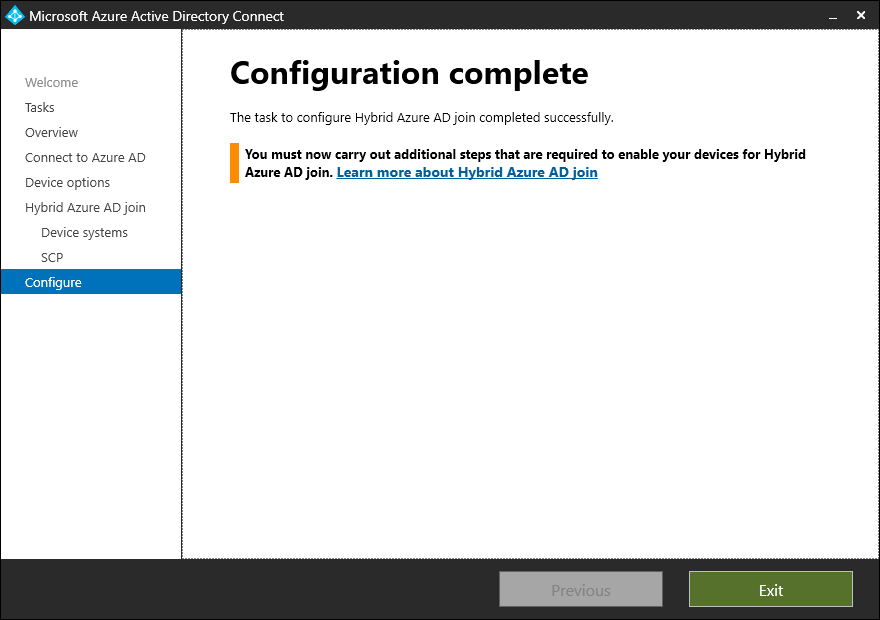This screenshot has height=620, width=880.
Task: Click the task completed successfully message
Action: (x=421, y=117)
